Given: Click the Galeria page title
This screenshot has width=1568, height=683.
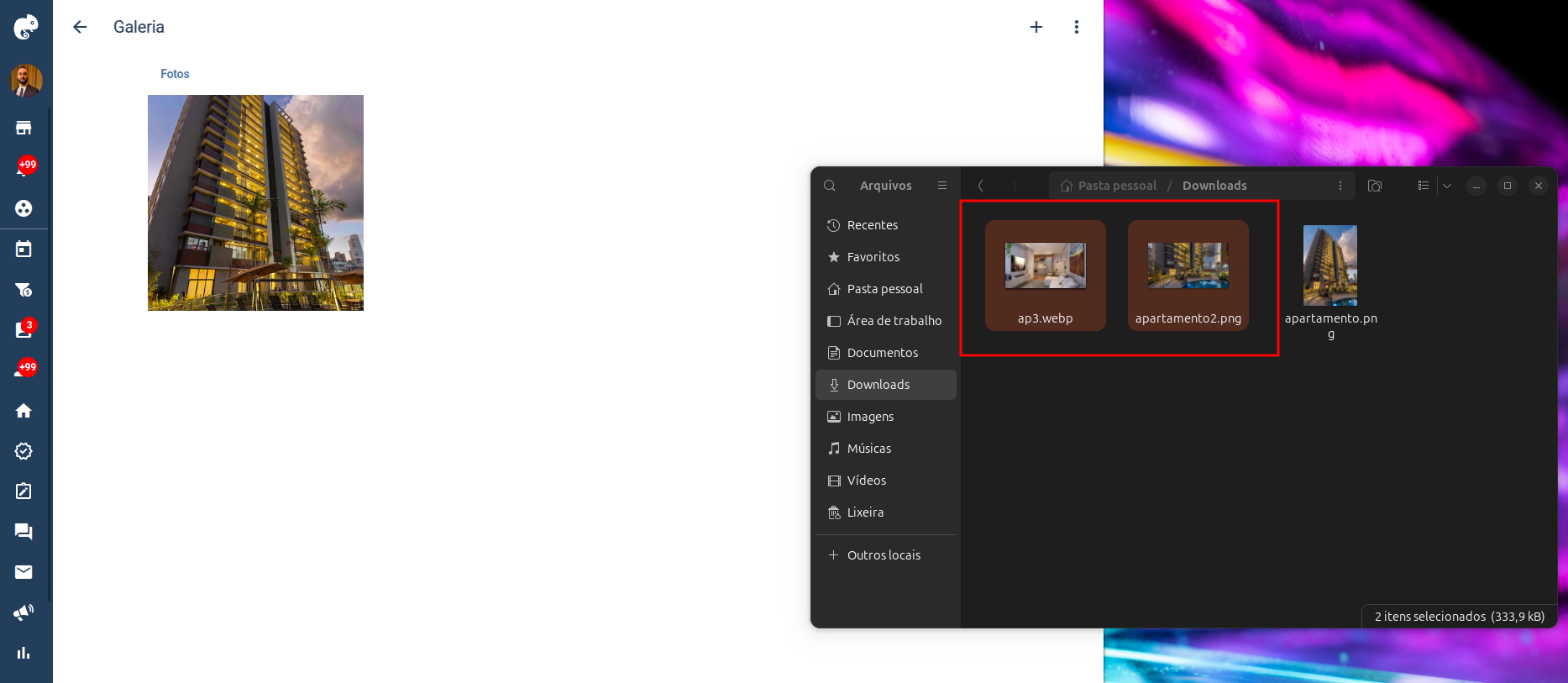Looking at the screenshot, I should point(139,27).
